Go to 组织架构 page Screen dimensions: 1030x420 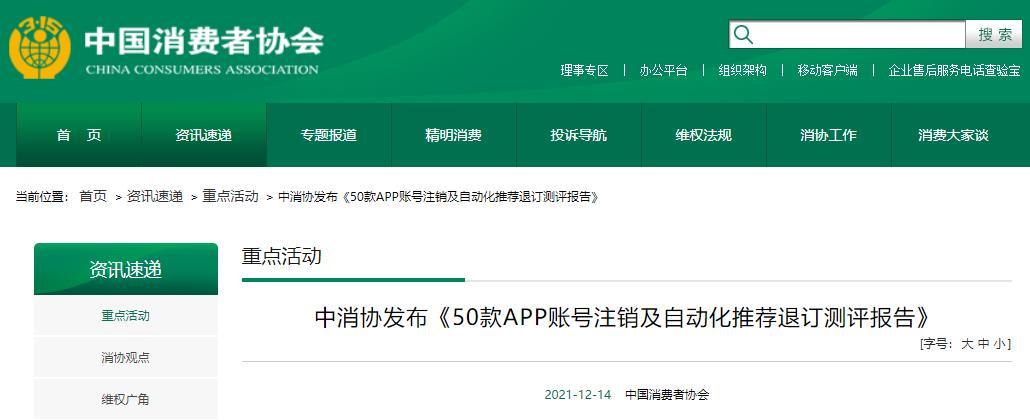coord(742,70)
